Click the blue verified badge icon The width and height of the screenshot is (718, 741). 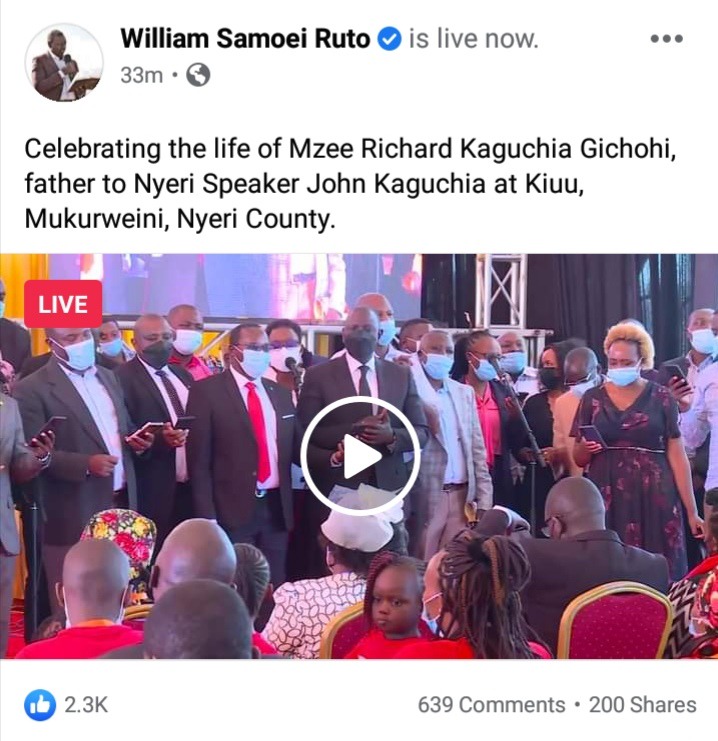click(389, 39)
